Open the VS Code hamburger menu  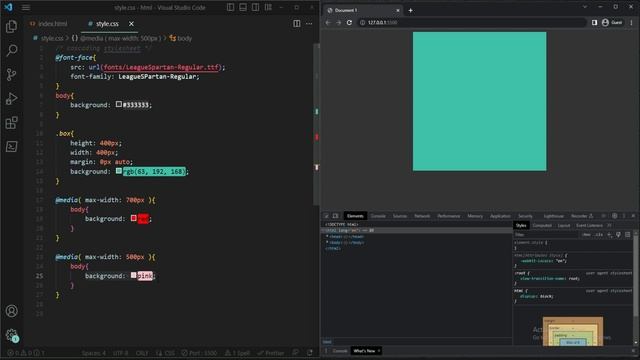(26, 7)
